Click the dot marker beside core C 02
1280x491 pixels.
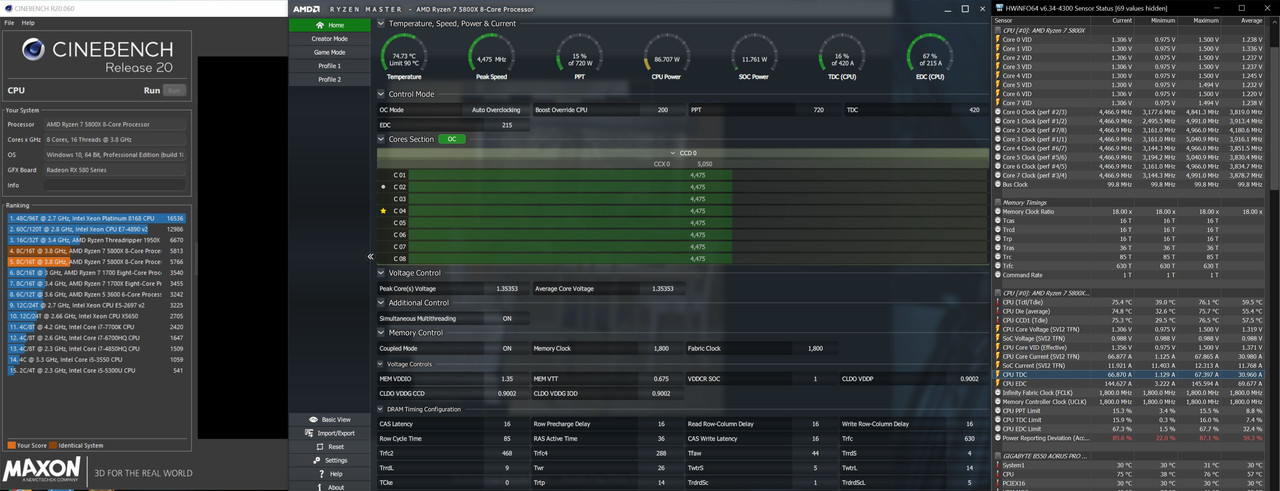click(x=383, y=187)
